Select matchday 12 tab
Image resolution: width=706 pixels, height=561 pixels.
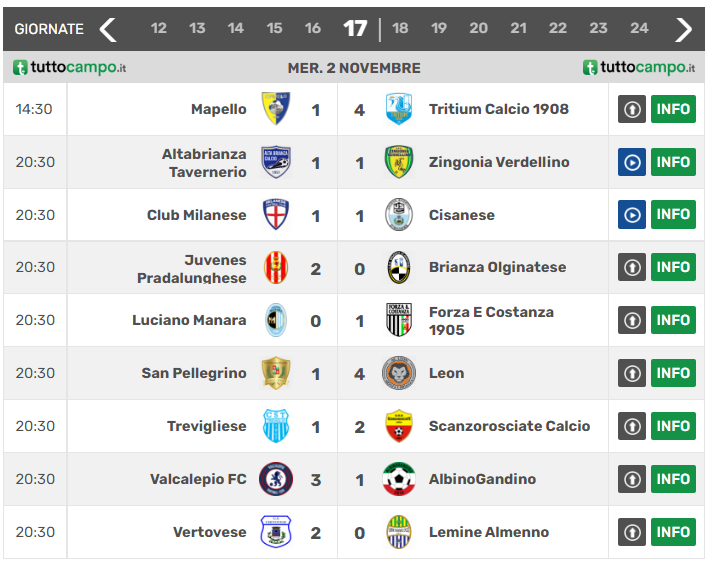(x=159, y=28)
